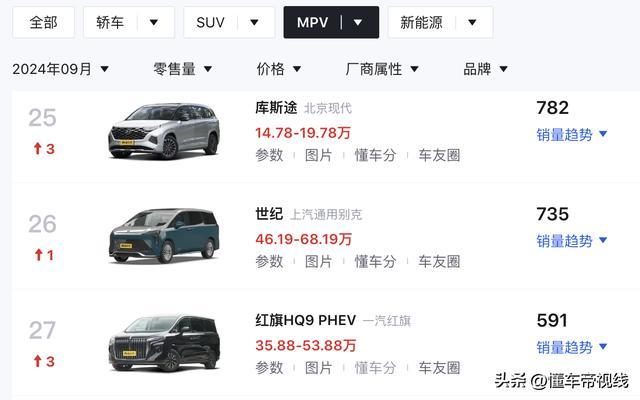Open the 轿车 category dropdown arrow

coord(153,22)
